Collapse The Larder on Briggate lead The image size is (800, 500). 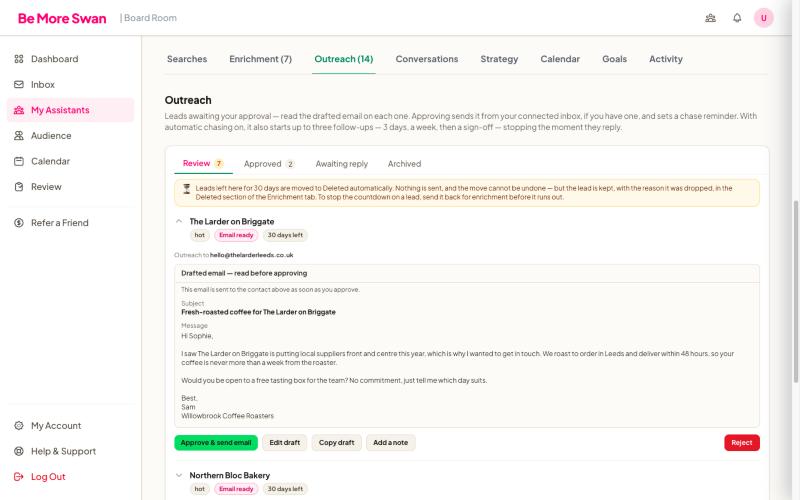click(179, 221)
